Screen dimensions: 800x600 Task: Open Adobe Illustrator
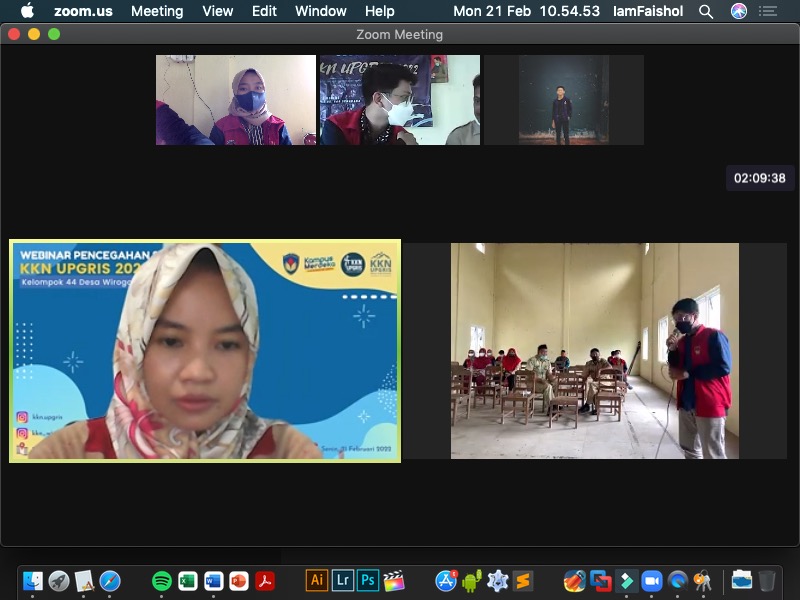coord(316,578)
